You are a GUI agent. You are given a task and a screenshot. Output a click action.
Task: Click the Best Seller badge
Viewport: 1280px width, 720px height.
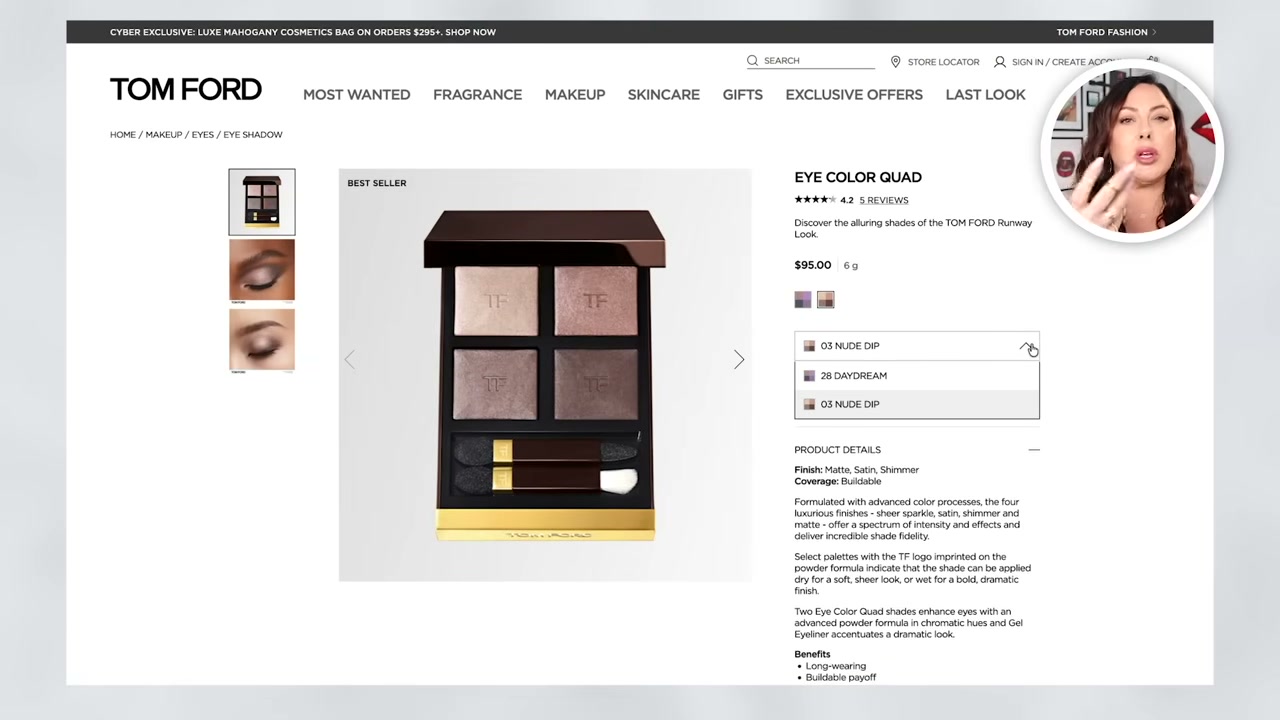coord(377,183)
